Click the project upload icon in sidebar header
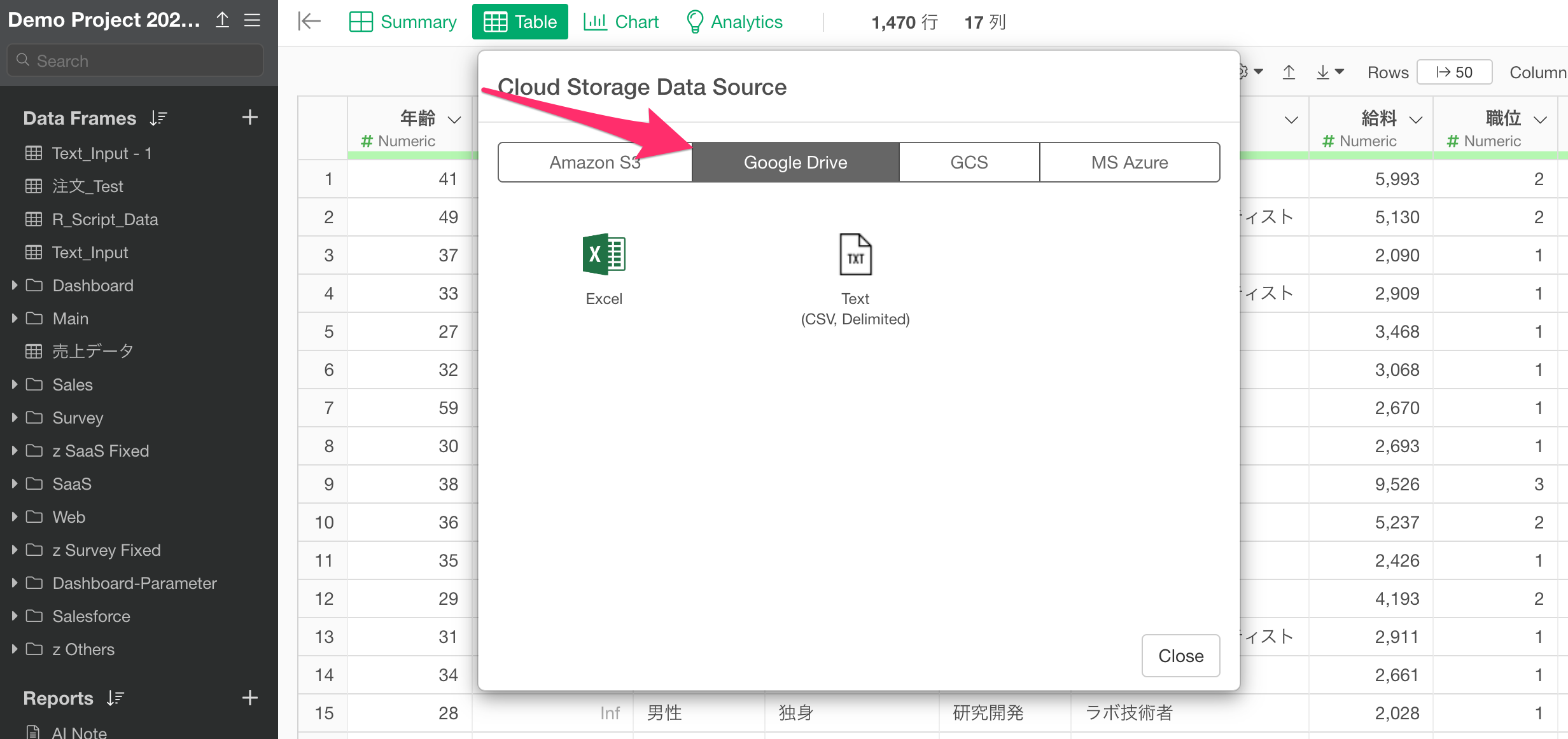Screen dimensions: 1568x739 click(222, 20)
